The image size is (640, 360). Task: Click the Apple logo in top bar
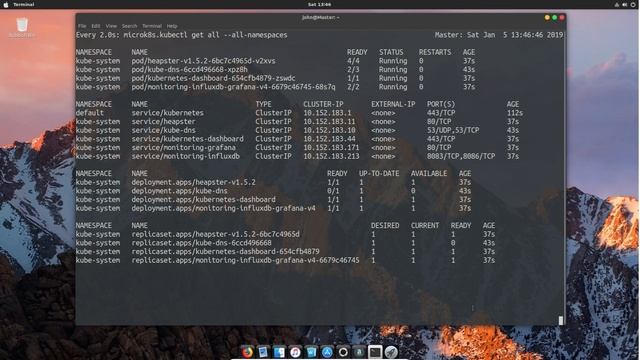click(6, 4)
